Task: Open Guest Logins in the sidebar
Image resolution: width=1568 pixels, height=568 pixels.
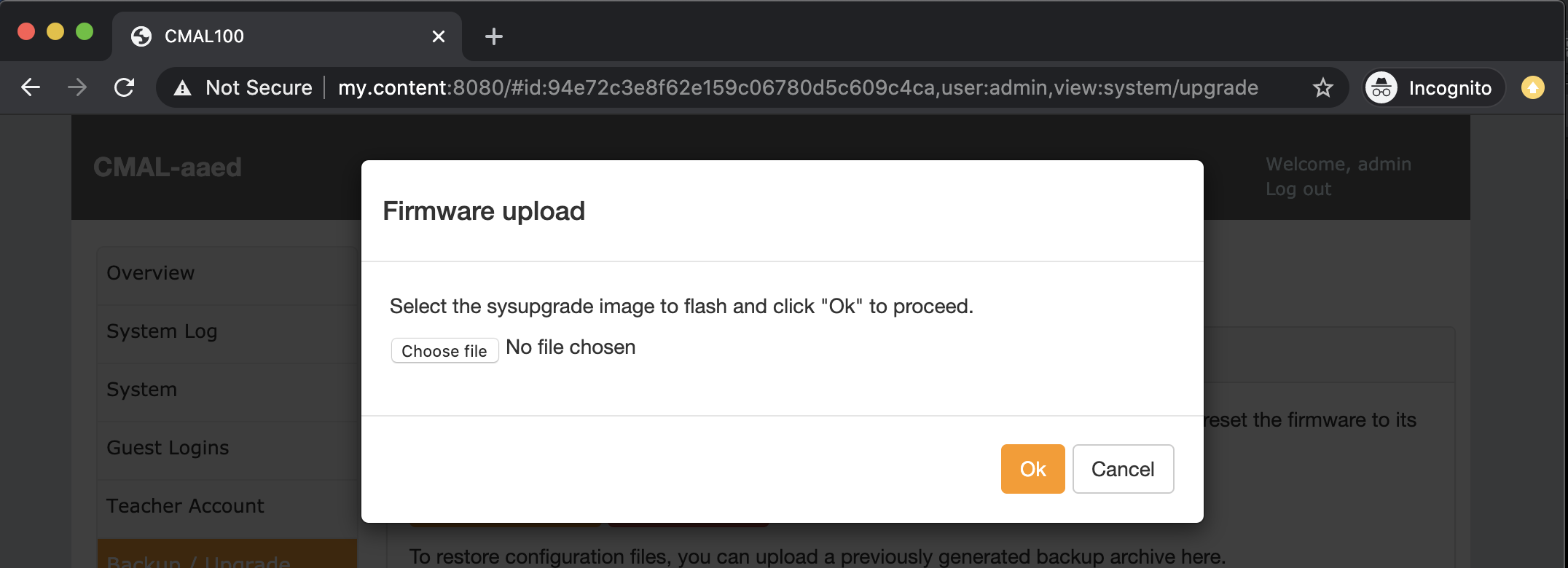Action: click(168, 448)
